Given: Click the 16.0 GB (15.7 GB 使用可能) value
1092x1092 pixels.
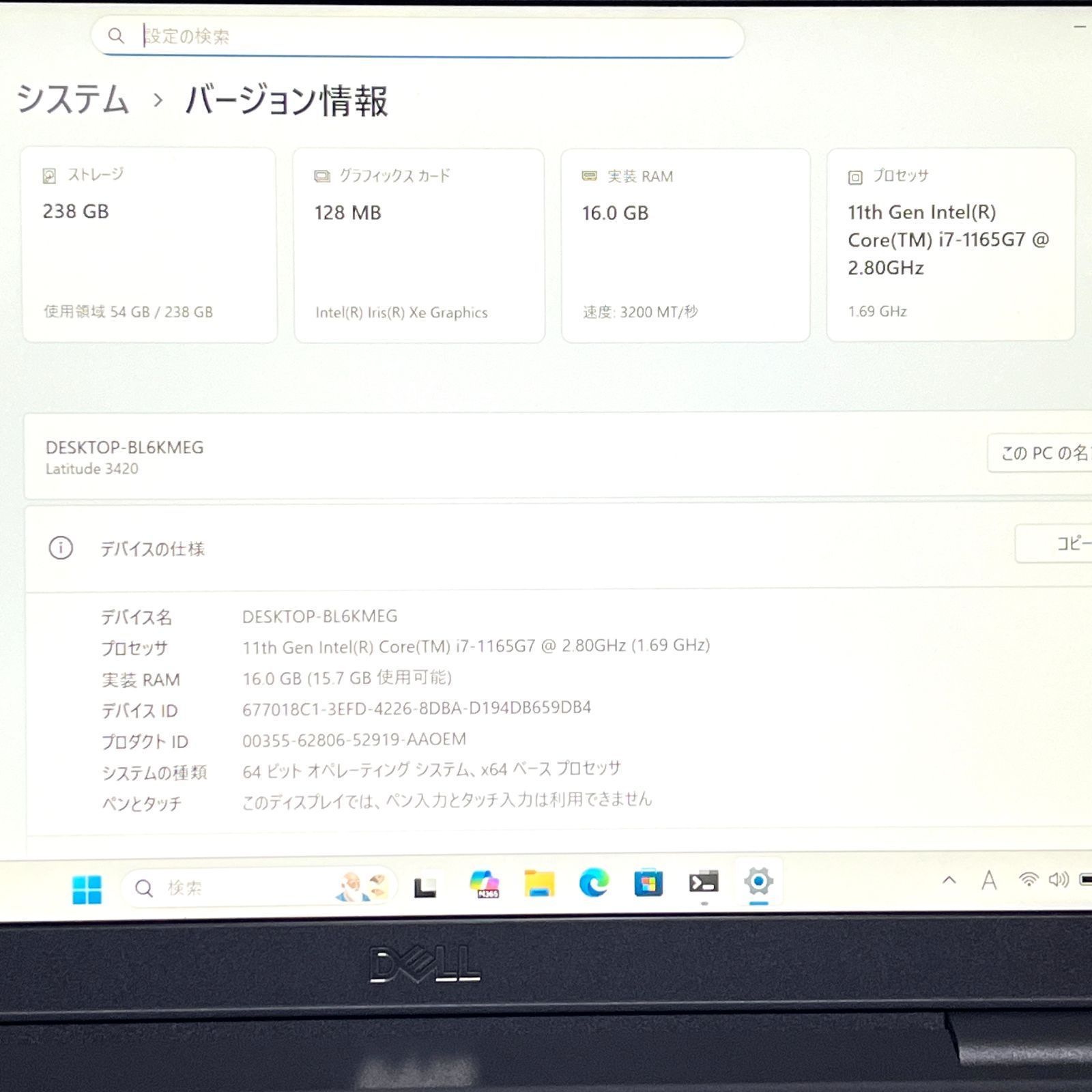Looking at the screenshot, I should click(347, 678).
